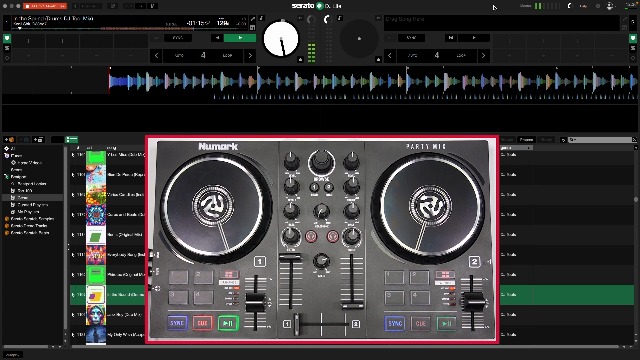Screen dimensions: 640x360
Task: Select the highlighted track with yellow-purple artwork
Action: pyautogui.click(x=96, y=295)
